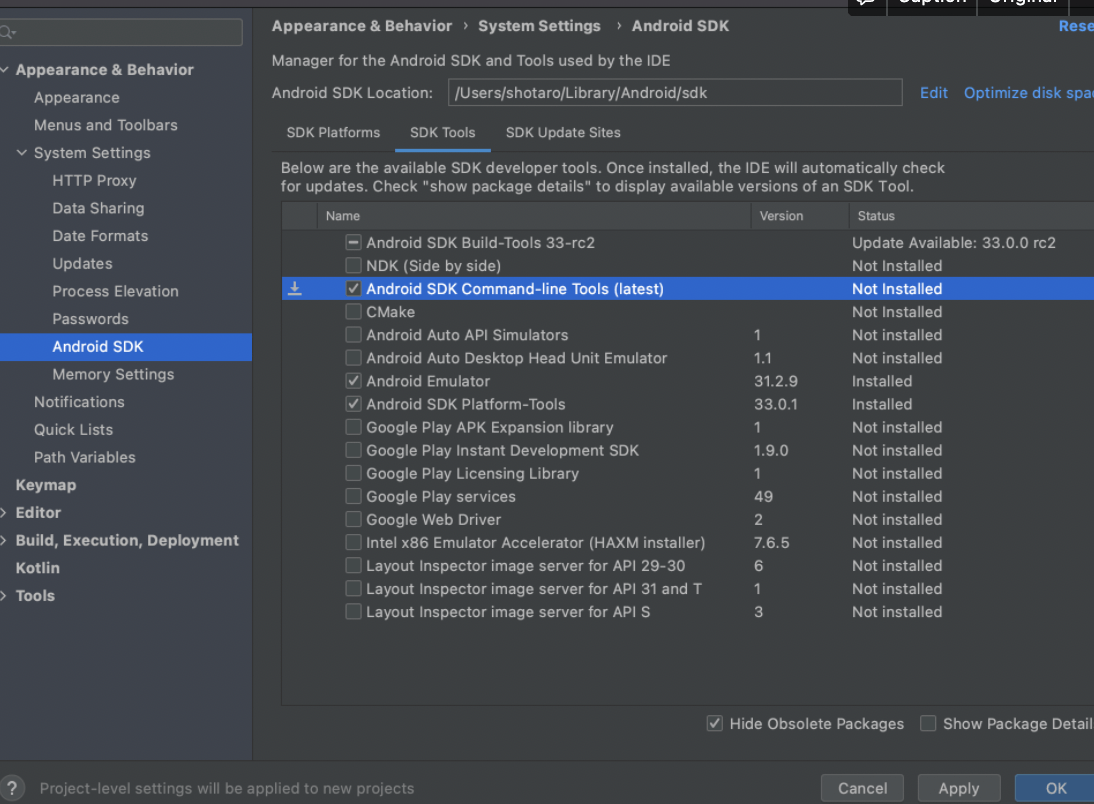Open Date Formats settings
1094x804 pixels.
pyautogui.click(x=100, y=236)
